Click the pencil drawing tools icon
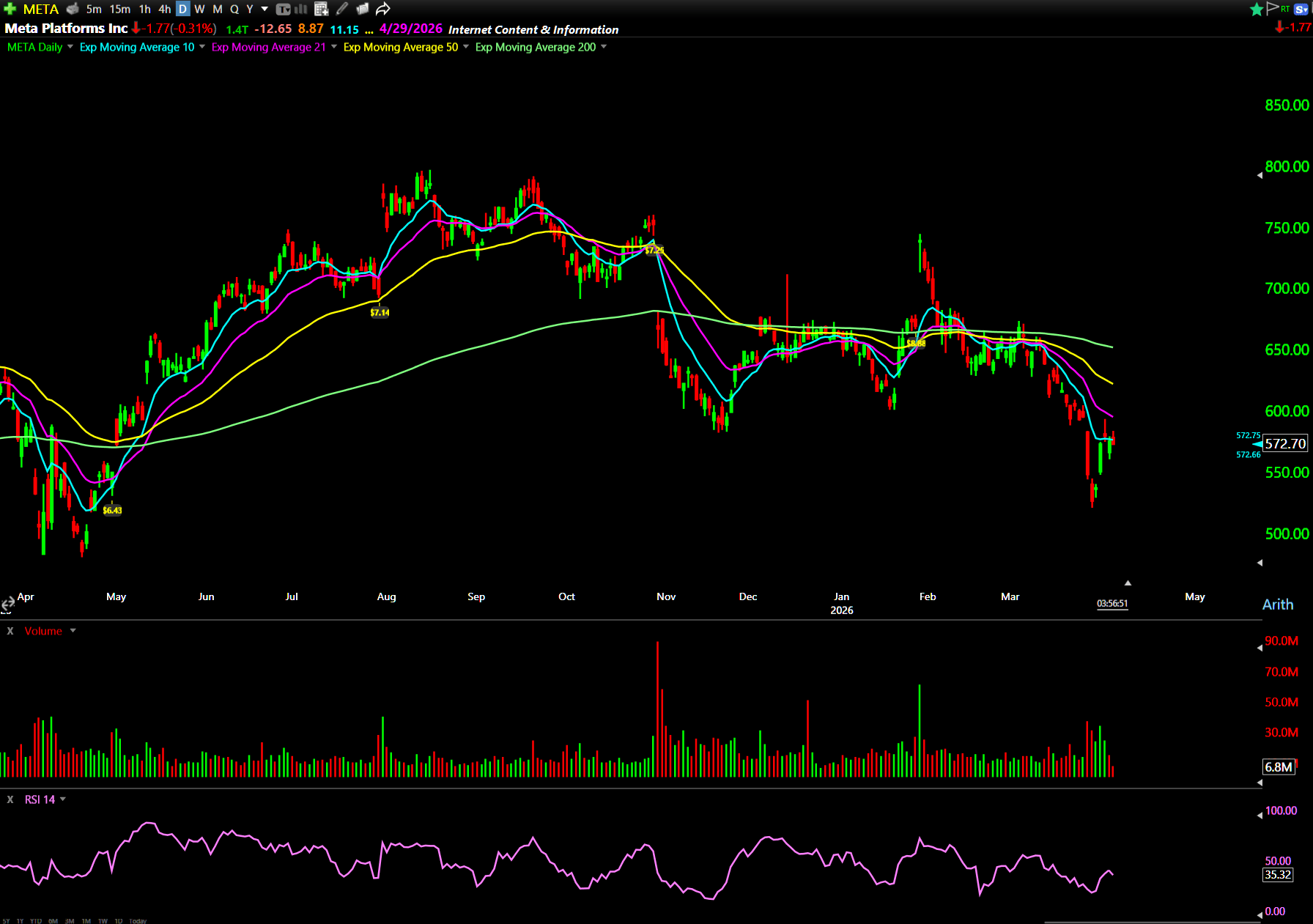Image resolution: width=1313 pixels, height=924 pixels. click(341, 9)
